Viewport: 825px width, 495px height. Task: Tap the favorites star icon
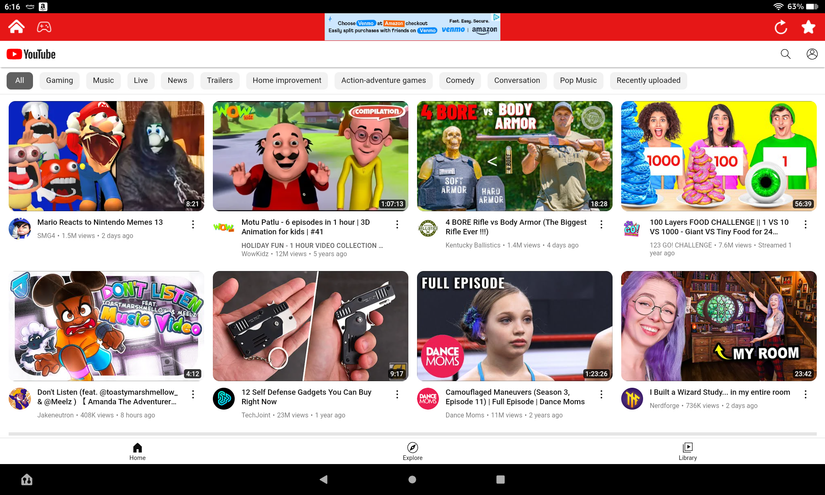(x=808, y=27)
